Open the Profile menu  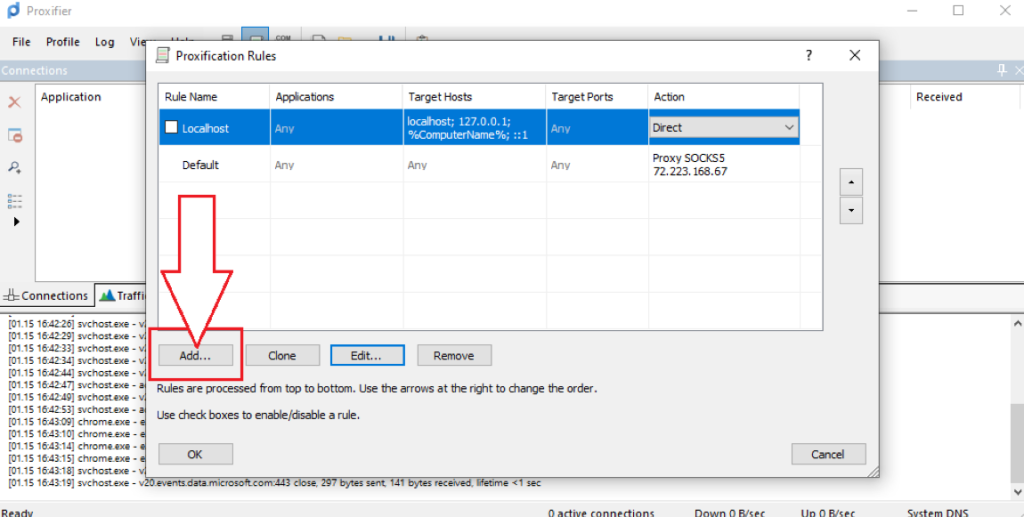point(62,42)
